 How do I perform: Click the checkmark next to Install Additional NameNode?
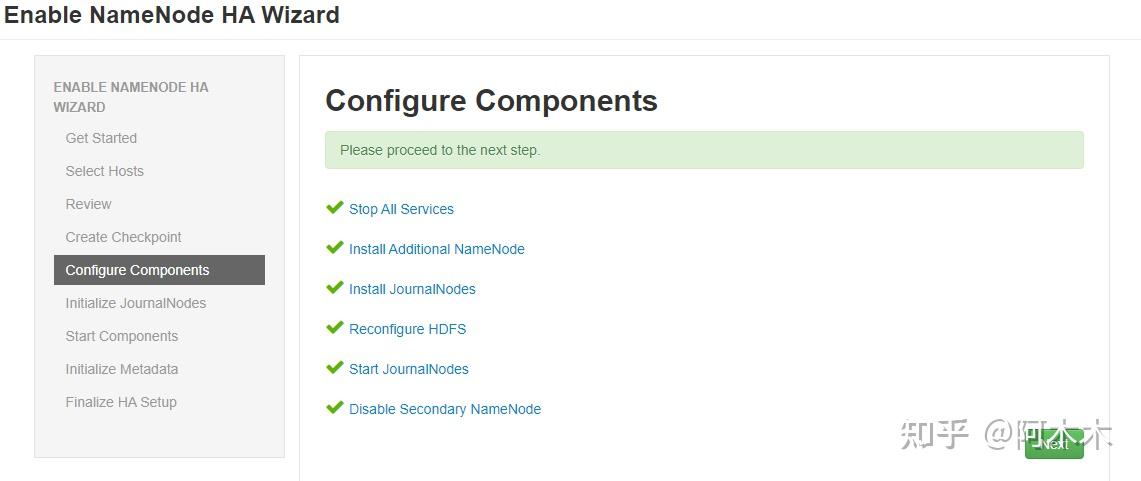tap(335, 248)
